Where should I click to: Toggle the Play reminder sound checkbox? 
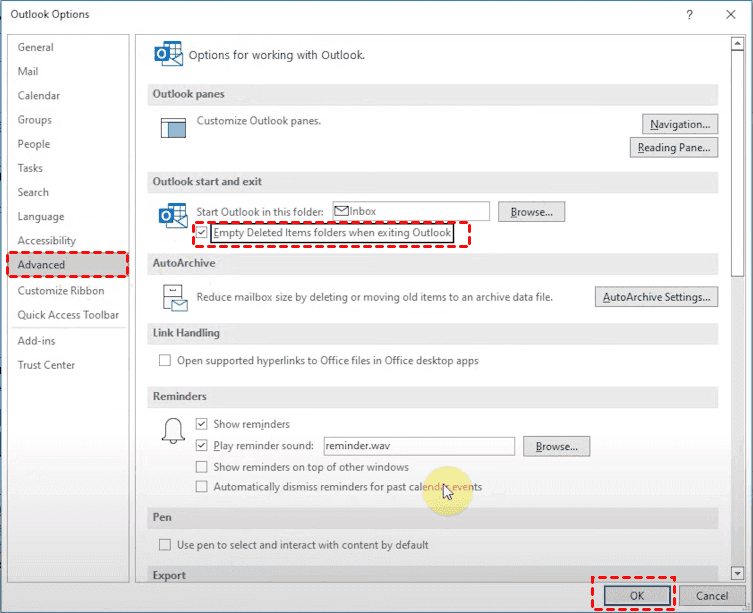point(202,445)
